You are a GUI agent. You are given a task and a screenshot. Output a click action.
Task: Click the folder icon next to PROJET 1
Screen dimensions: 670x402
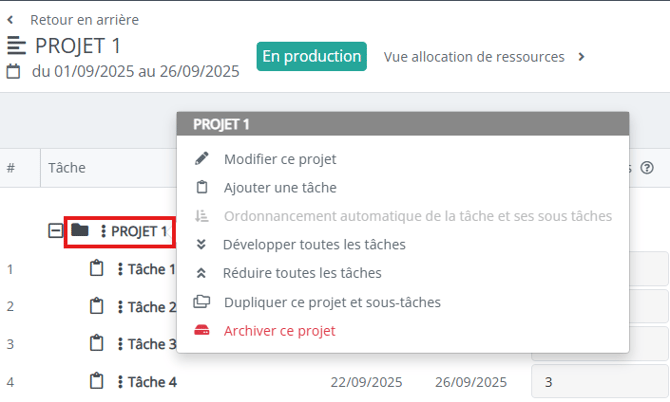[x=80, y=231]
